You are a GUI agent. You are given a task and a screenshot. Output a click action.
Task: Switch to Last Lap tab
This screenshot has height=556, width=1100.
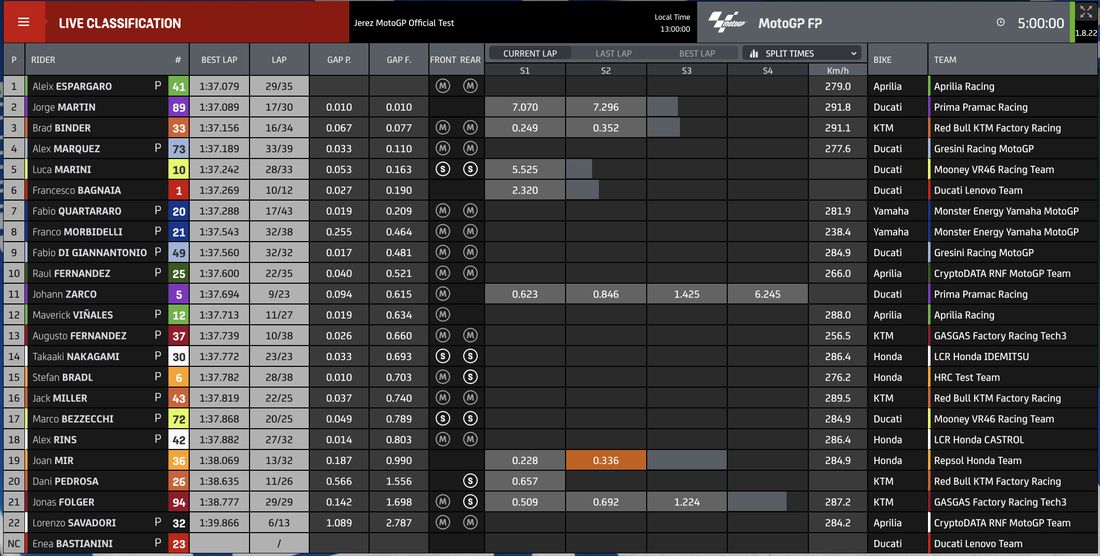[613, 53]
